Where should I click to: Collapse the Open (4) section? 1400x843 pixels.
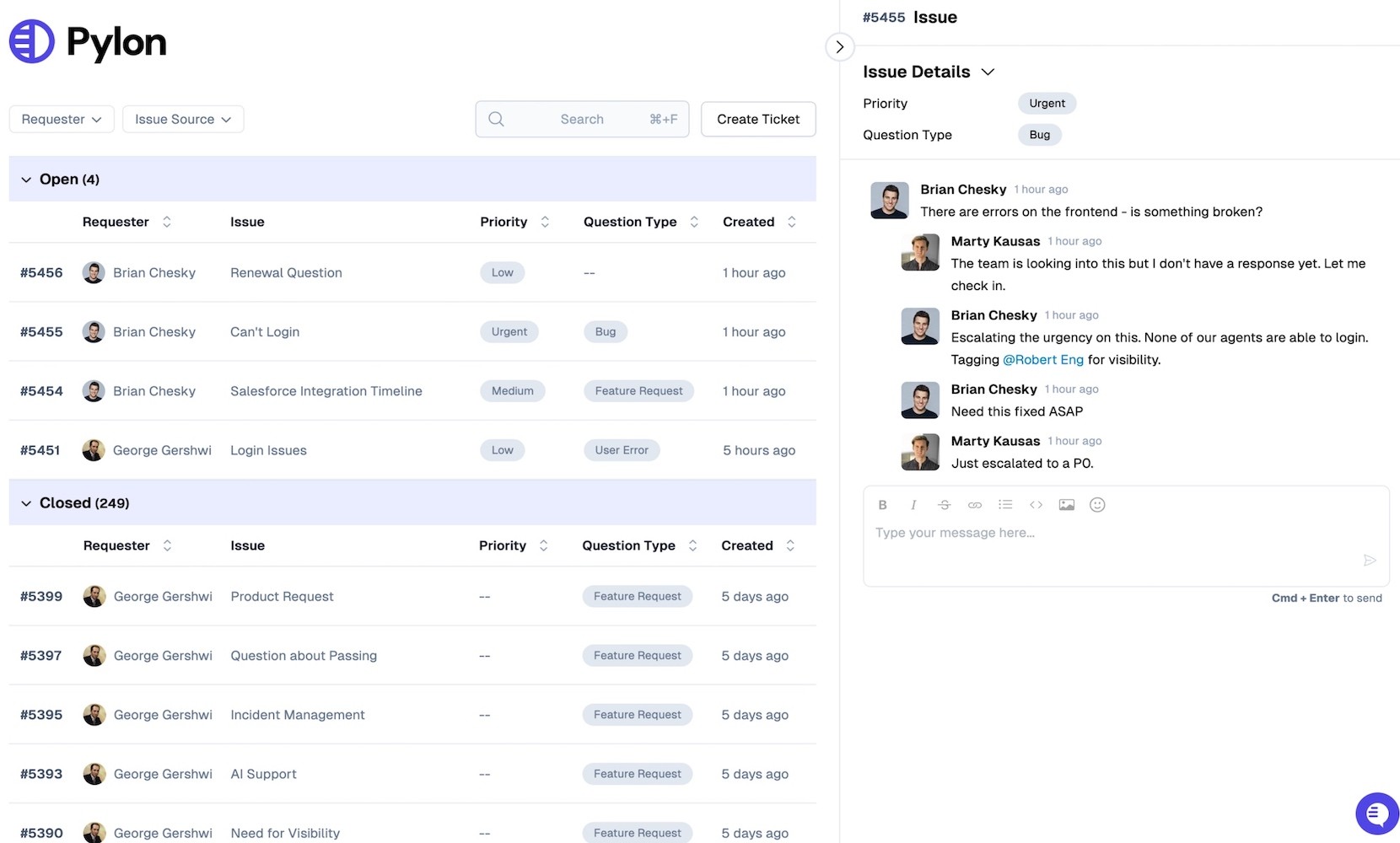tap(26, 180)
